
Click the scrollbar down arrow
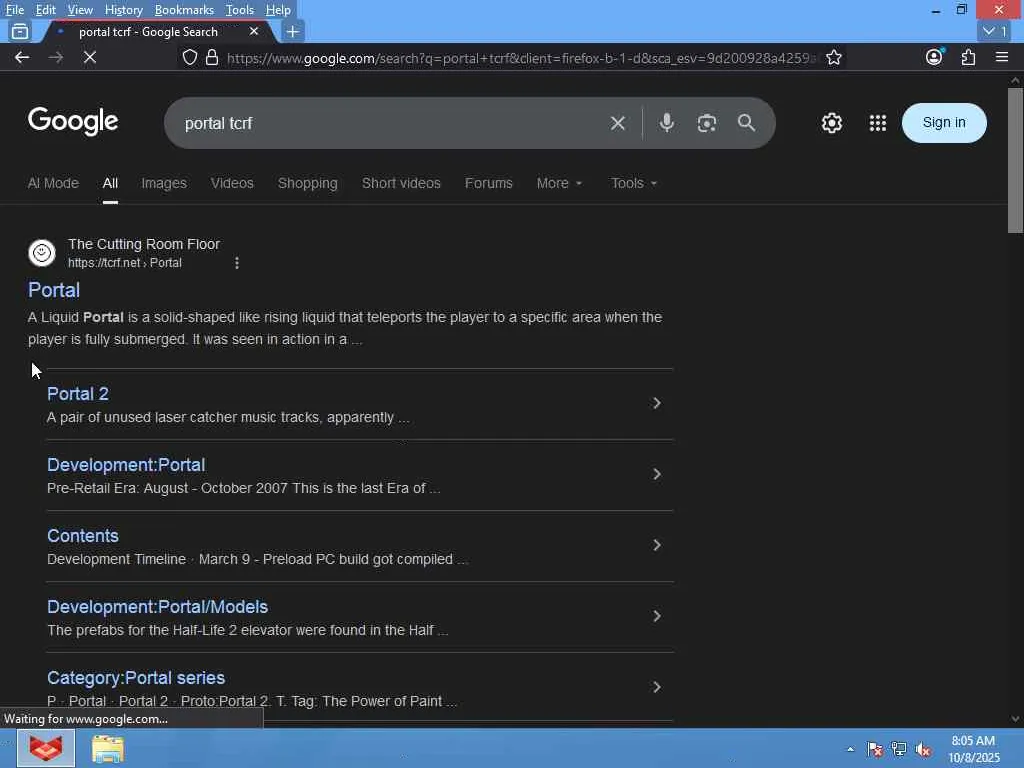click(x=1015, y=719)
